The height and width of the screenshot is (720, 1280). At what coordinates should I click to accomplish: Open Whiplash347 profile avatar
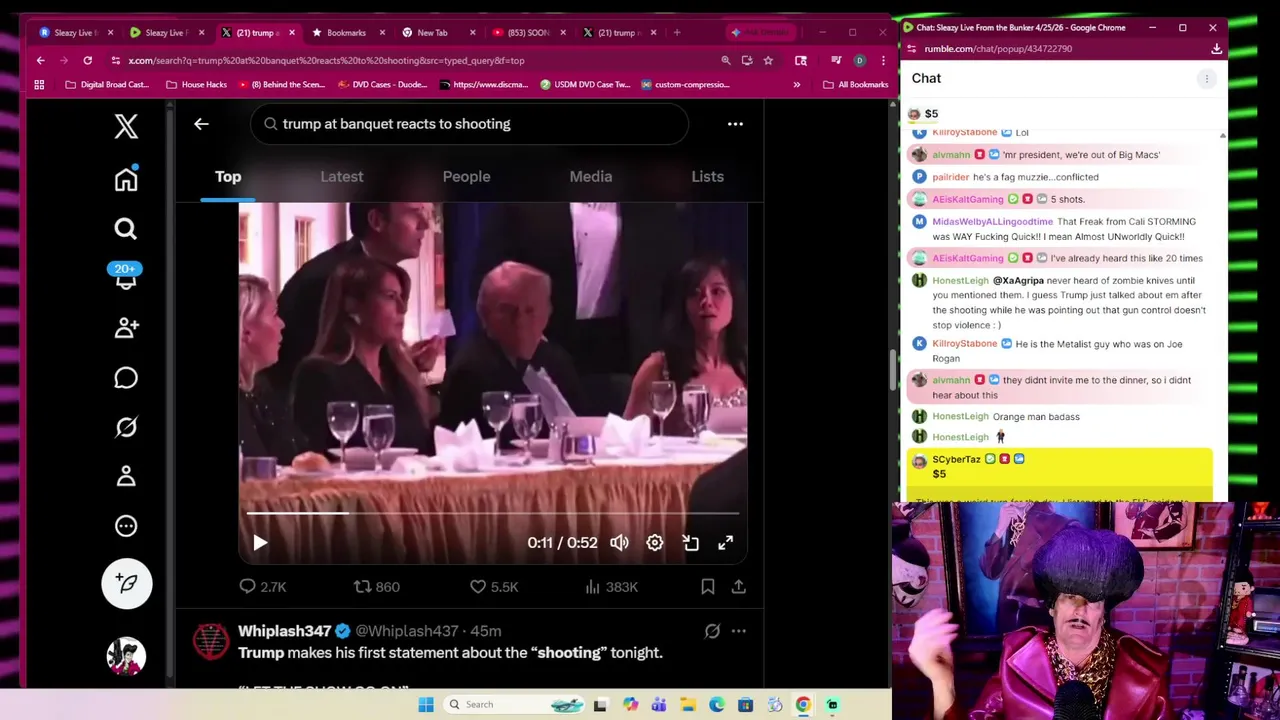click(x=211, y=642)
